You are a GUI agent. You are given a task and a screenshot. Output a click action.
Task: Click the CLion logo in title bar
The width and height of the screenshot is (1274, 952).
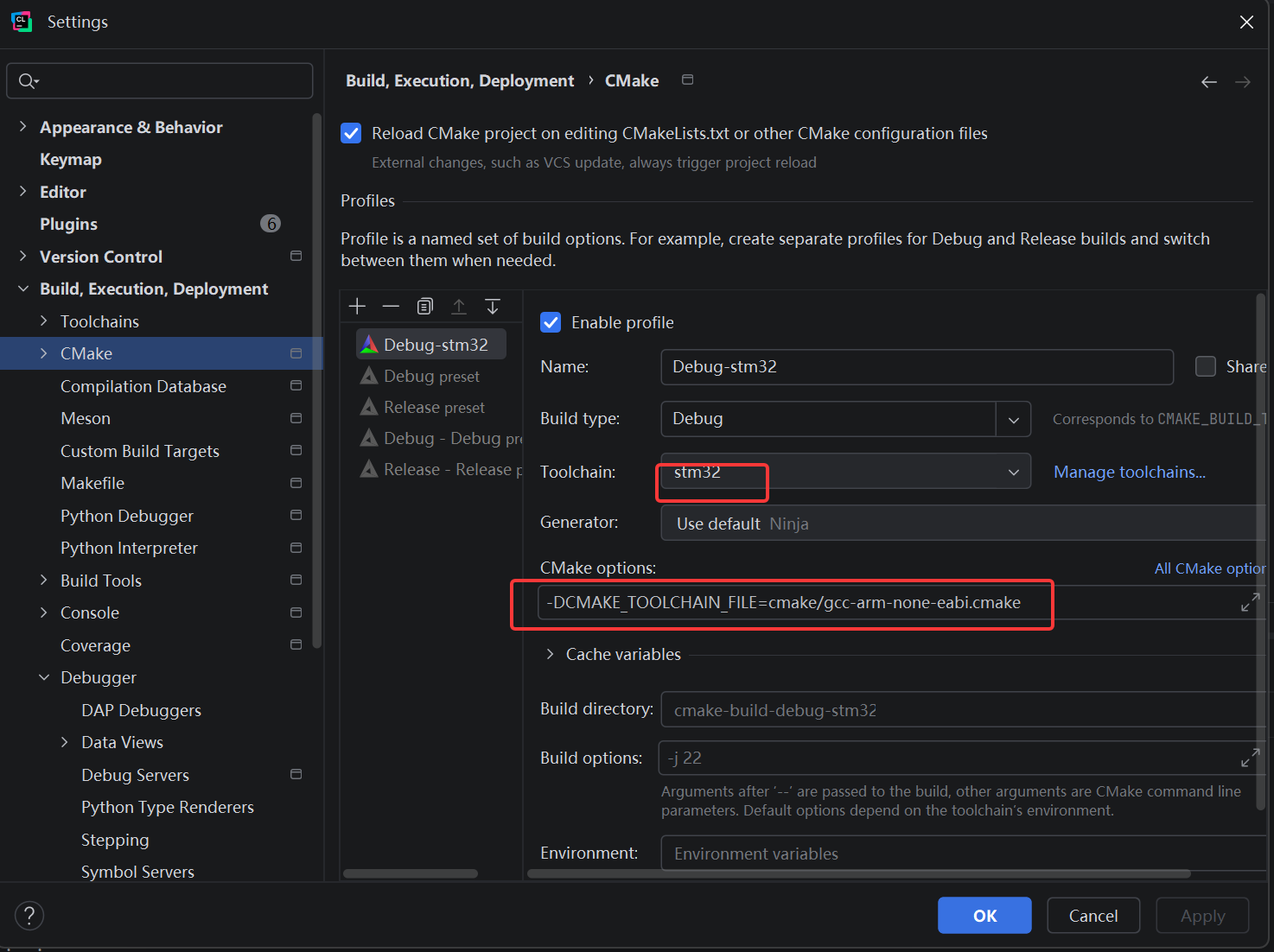point(22,22)
